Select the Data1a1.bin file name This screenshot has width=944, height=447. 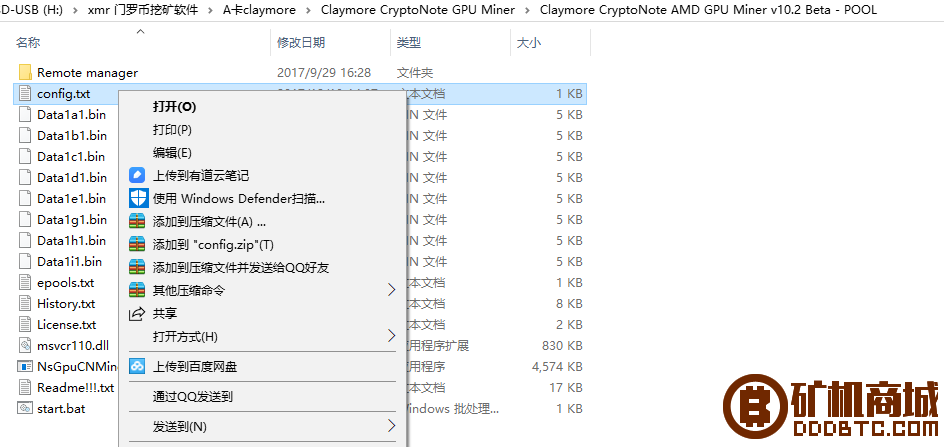pos(72,114)
